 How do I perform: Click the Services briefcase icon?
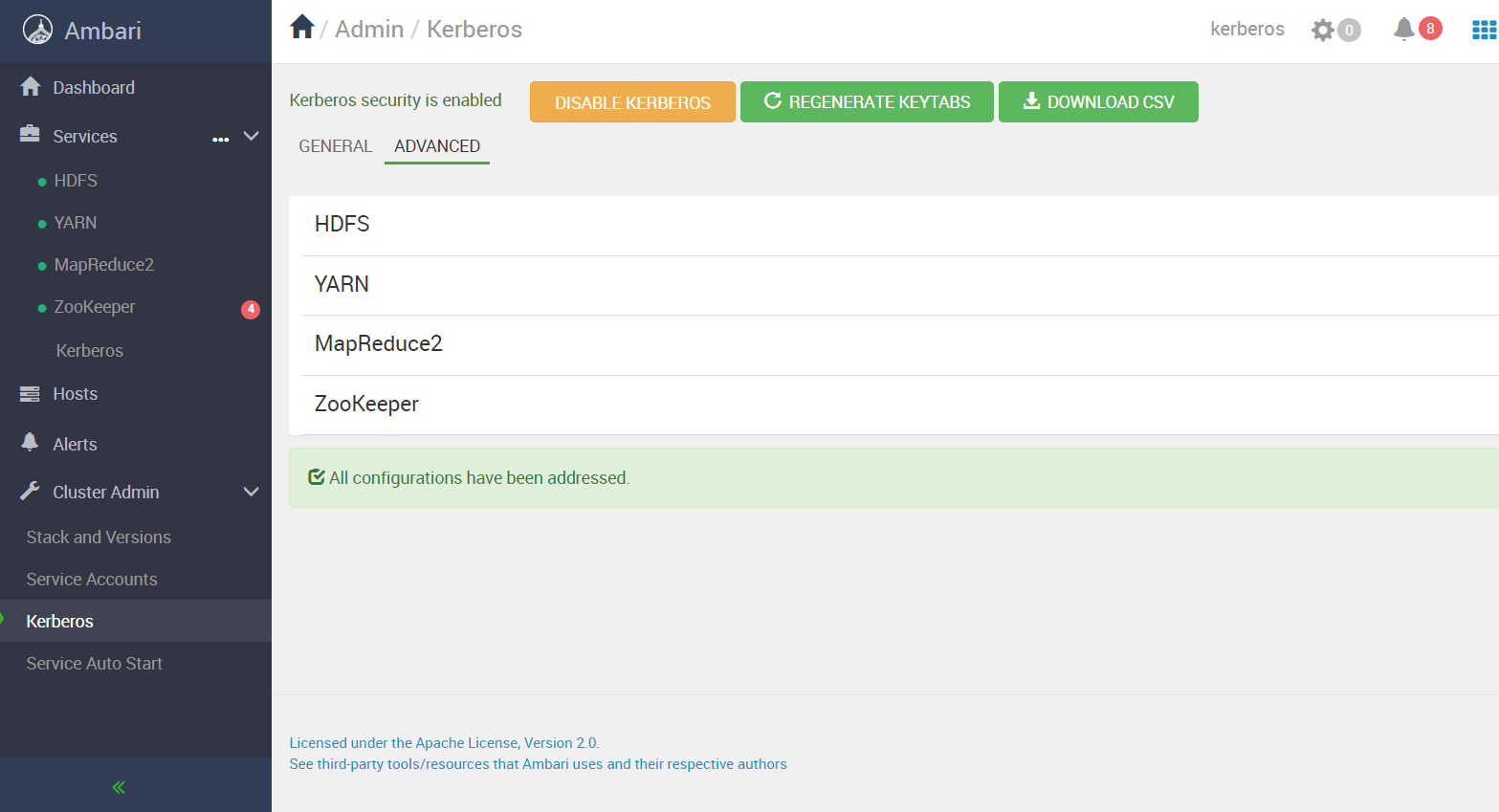pyautogui.click(x=31, y=134)
